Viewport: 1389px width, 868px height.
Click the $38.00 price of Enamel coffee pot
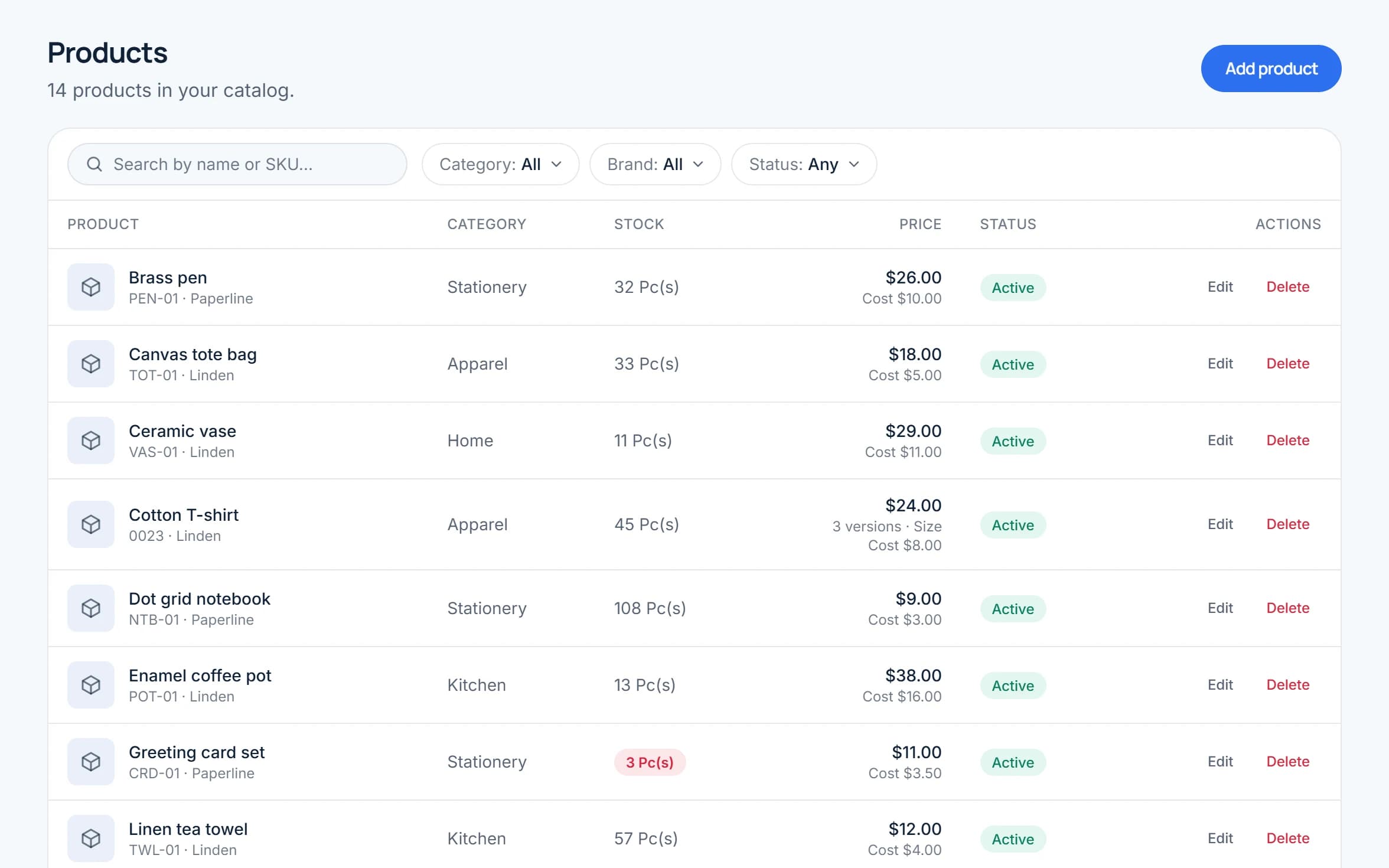914,676
